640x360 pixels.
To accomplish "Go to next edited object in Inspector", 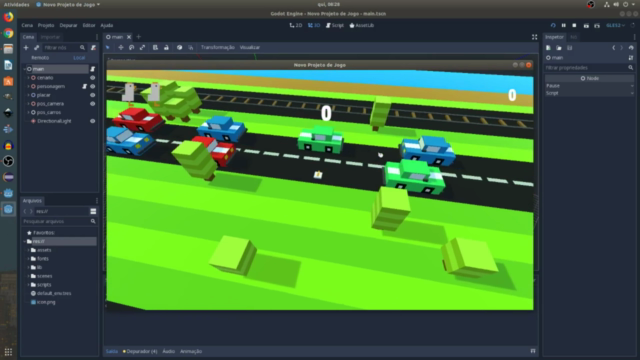I will tap(622, 48).
